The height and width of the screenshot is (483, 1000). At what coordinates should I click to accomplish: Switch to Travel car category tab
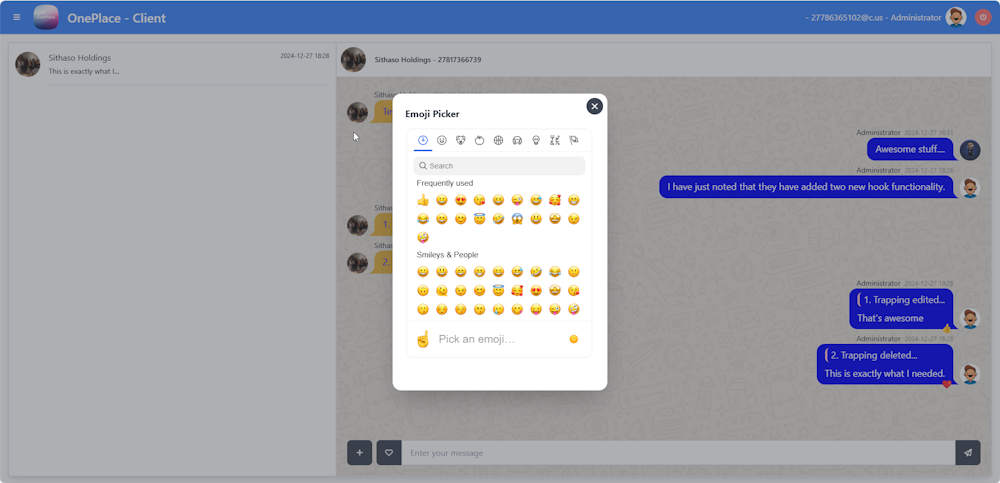click(x=517, y=140)
